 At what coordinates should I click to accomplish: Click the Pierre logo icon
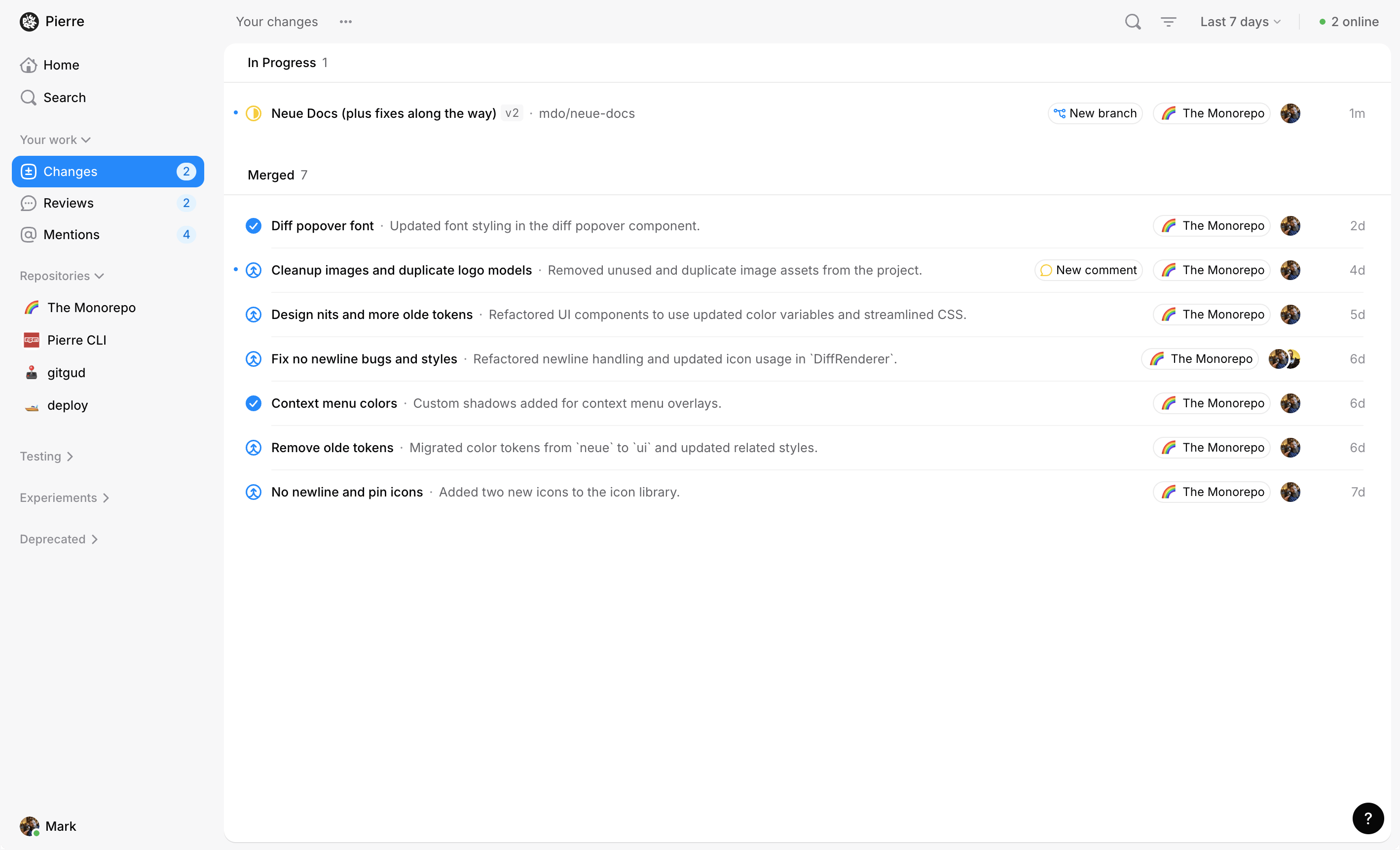29,22
